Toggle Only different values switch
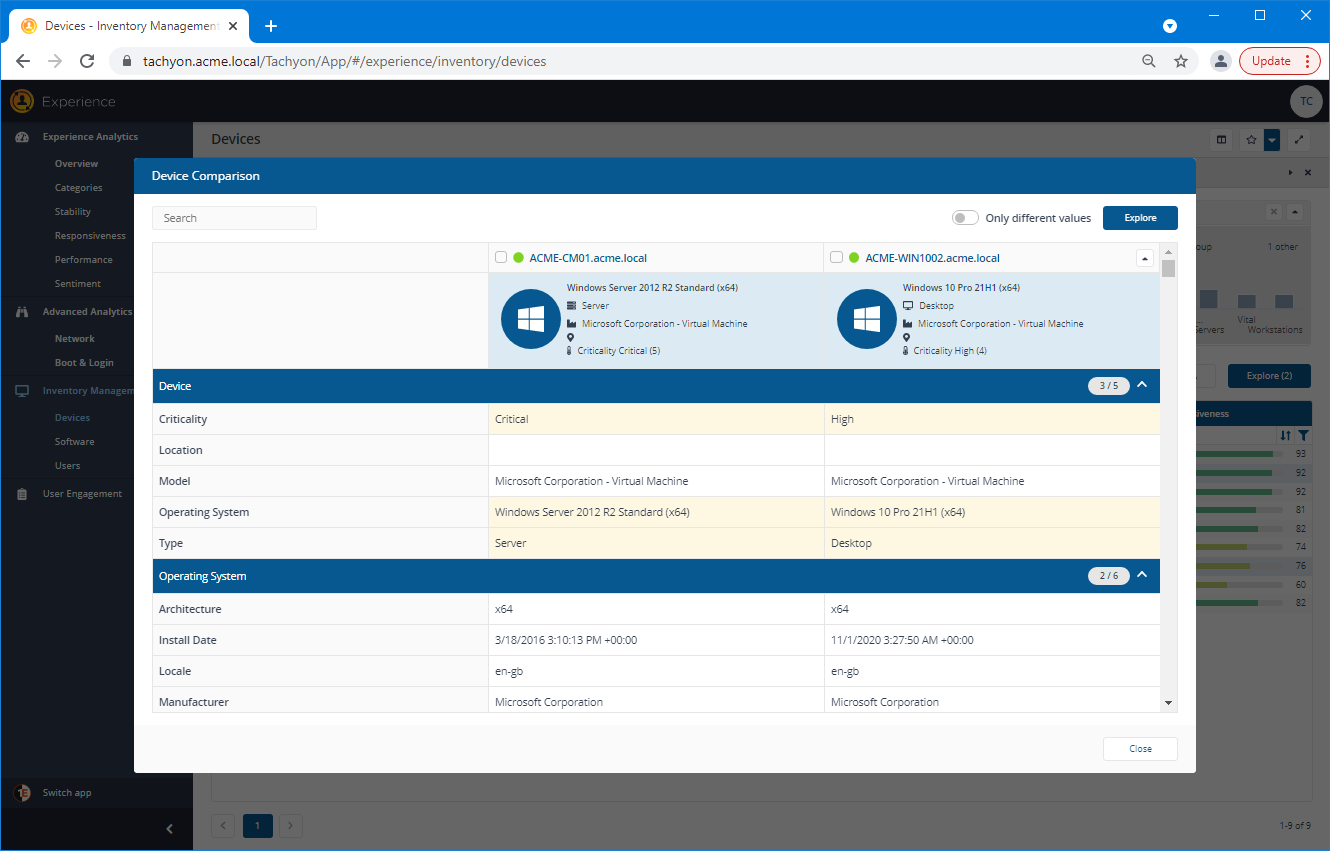 tap(965, 218)
